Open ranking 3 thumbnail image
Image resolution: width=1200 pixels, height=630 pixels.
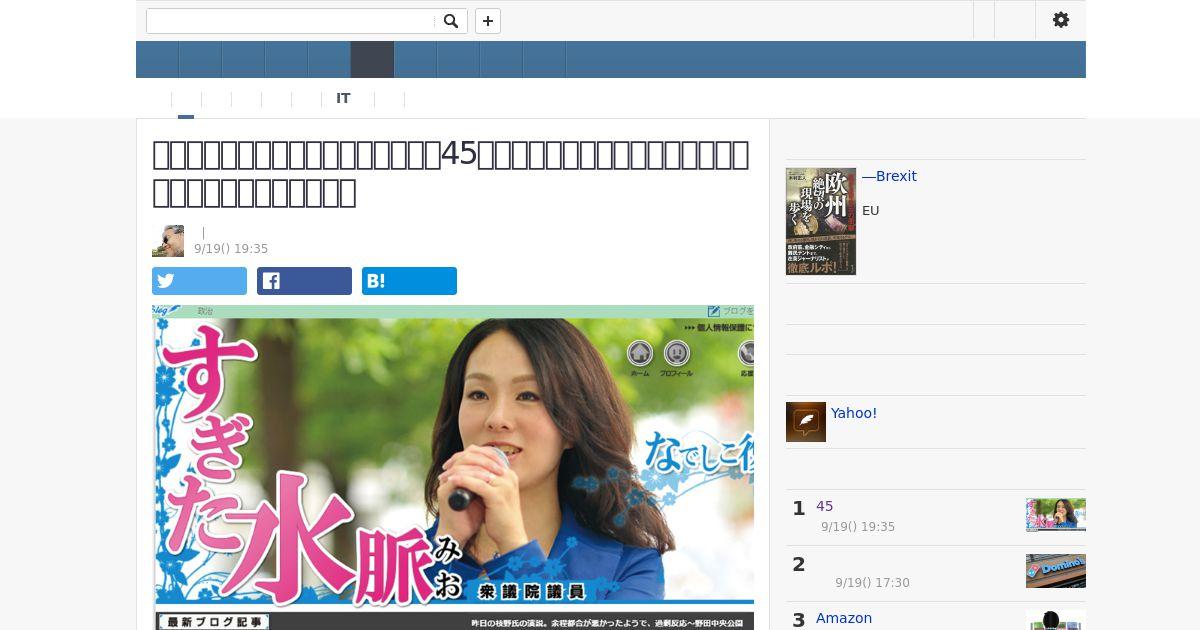coord(1056,620)
